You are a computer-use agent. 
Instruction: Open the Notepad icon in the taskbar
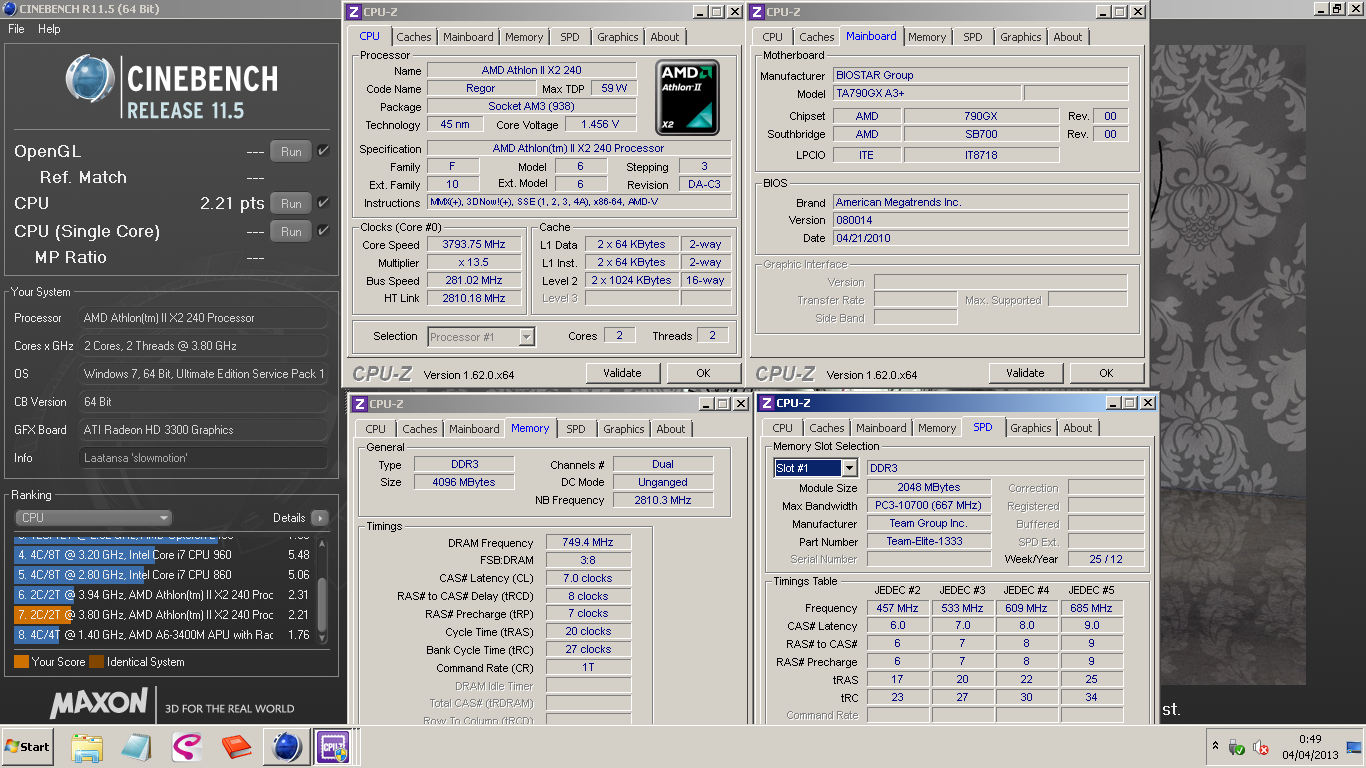[x=137, y=746]
